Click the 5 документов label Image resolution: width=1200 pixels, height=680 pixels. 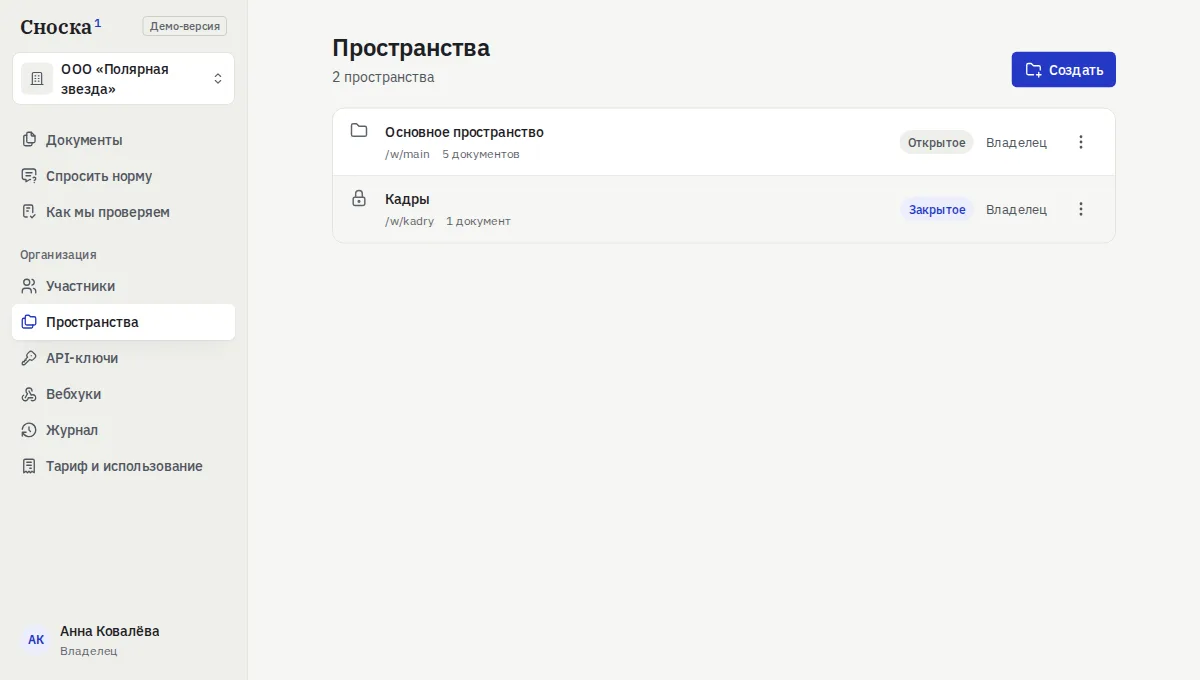pyautogui.click(x=481, y=154)
